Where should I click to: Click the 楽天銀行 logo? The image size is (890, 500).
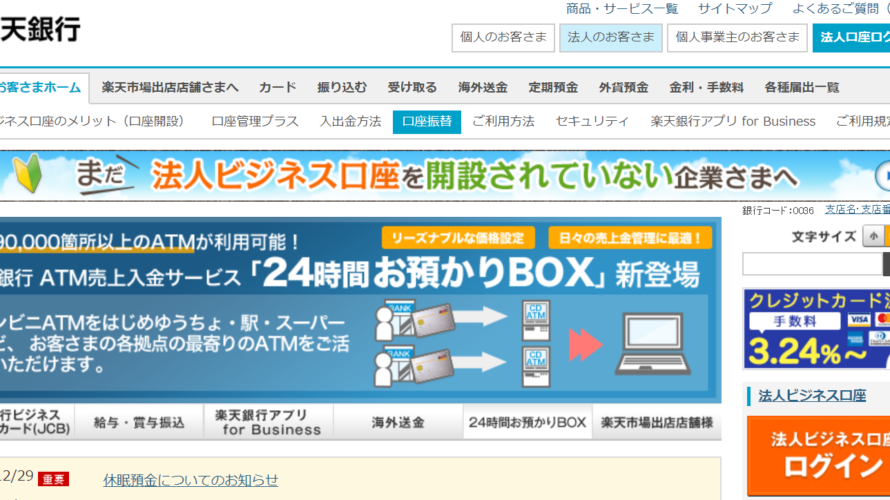[x=40, y=28]
